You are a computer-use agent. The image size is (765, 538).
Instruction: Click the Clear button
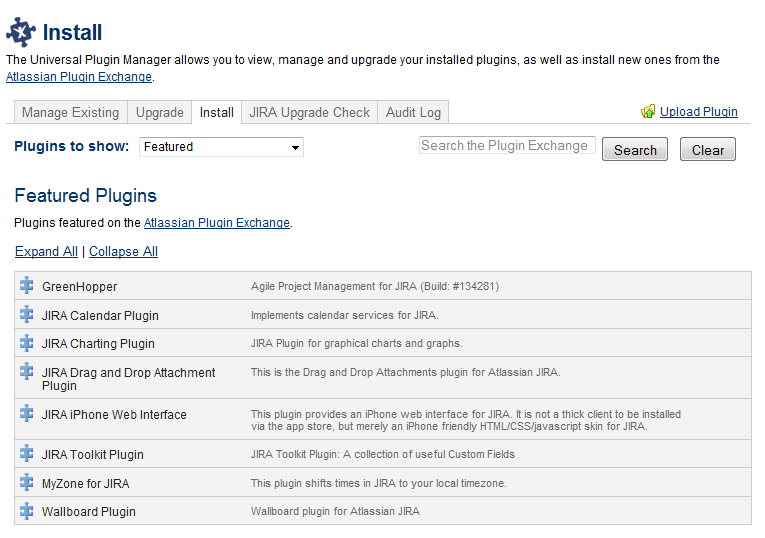pyautogui.click(x=707, y=150)
